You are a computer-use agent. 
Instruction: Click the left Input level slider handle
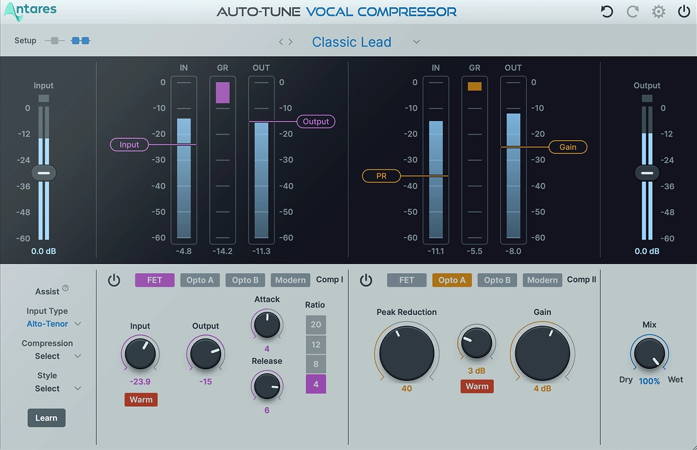tap(44, 173)
